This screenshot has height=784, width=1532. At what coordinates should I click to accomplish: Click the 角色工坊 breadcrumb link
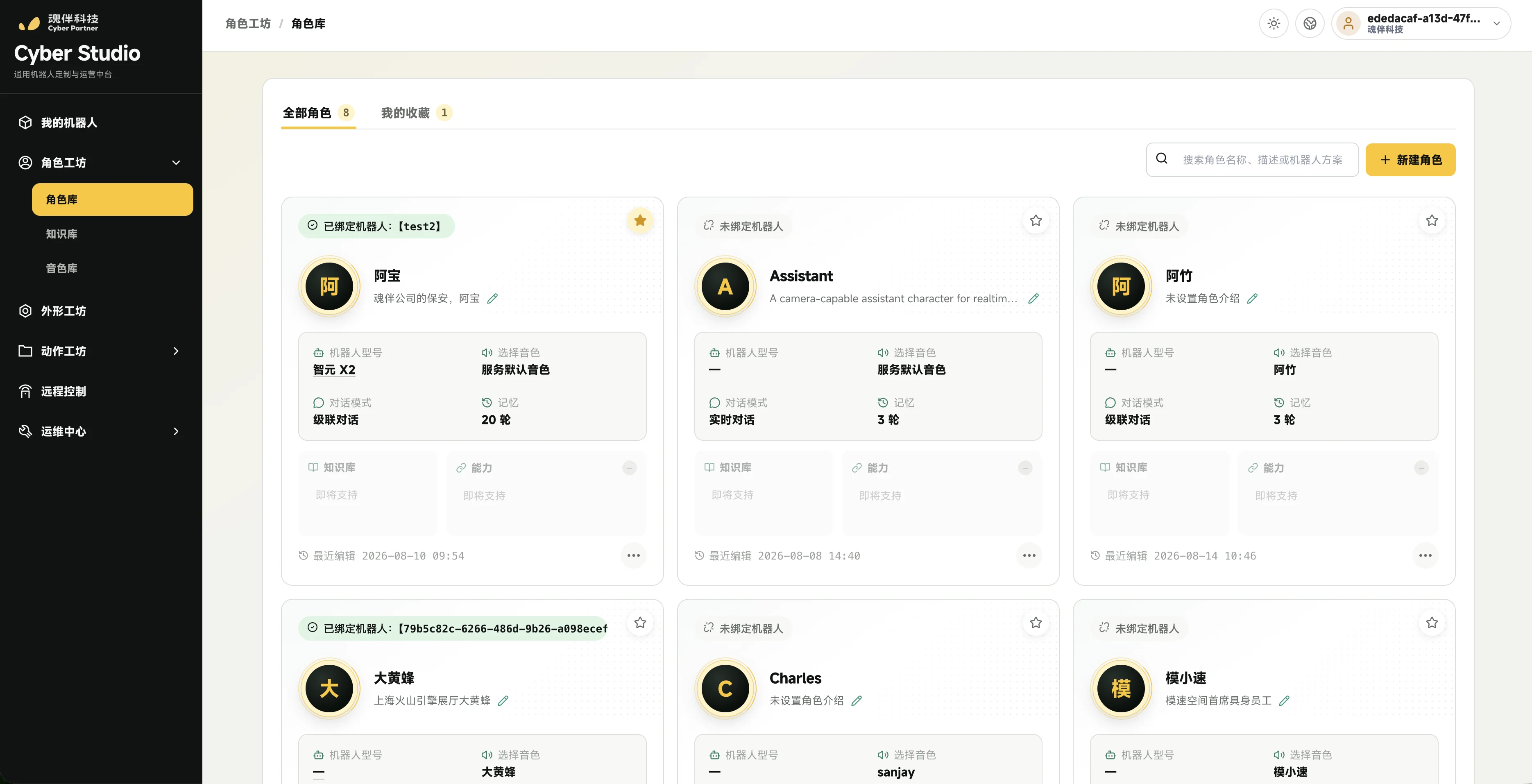(248, 24)
